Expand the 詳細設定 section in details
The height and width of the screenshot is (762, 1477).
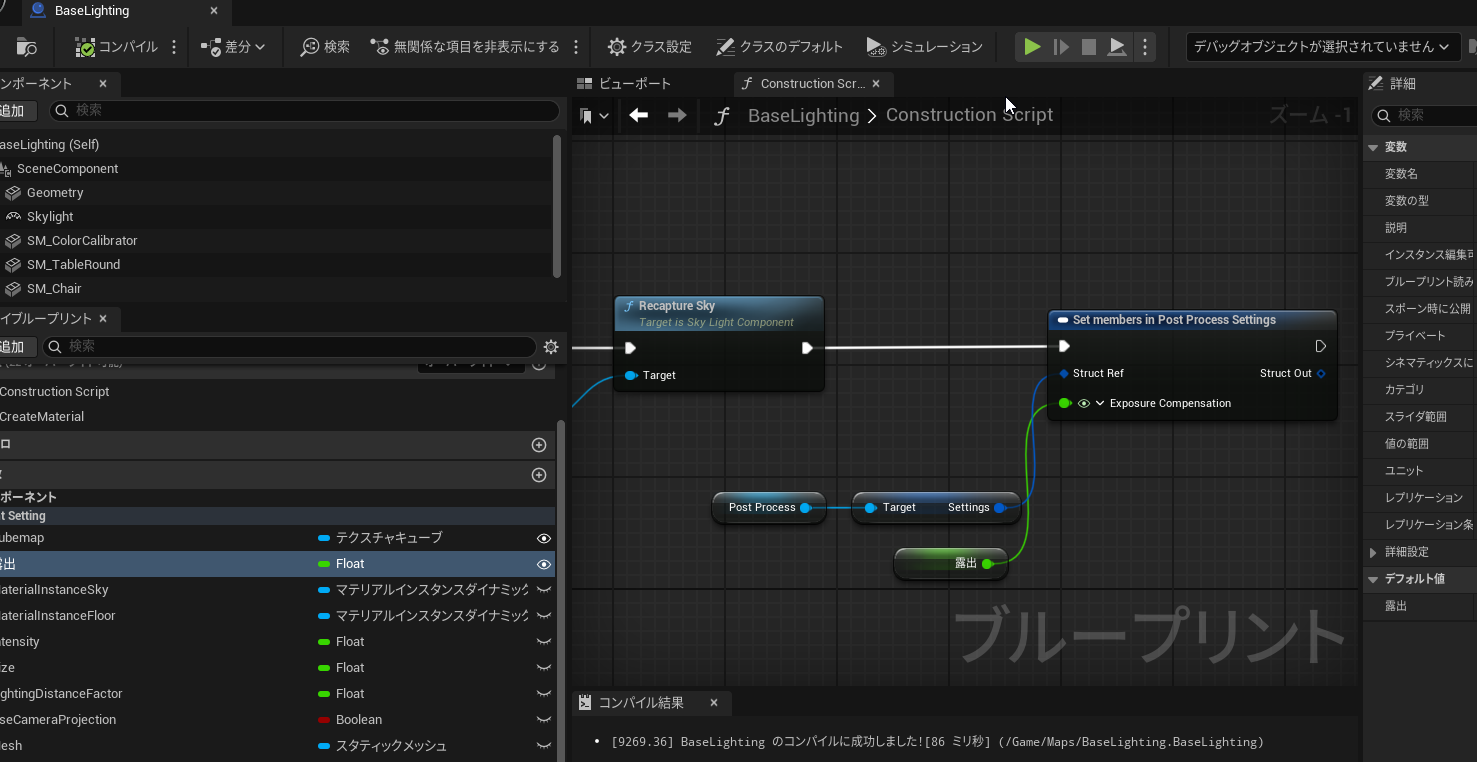click(1373, 552)
